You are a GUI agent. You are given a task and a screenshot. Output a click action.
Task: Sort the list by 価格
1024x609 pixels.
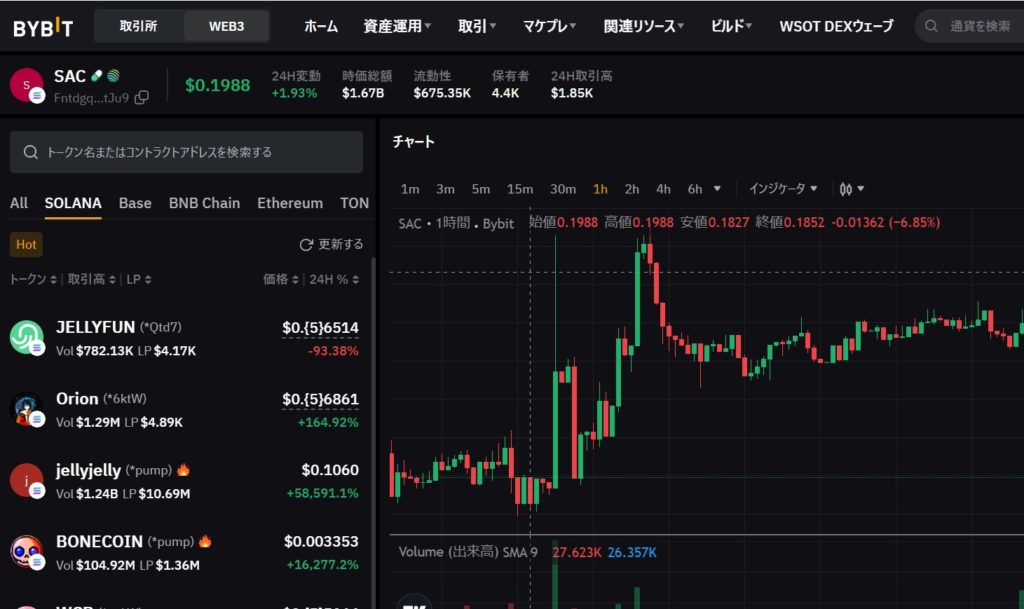(x=280, y=279)
